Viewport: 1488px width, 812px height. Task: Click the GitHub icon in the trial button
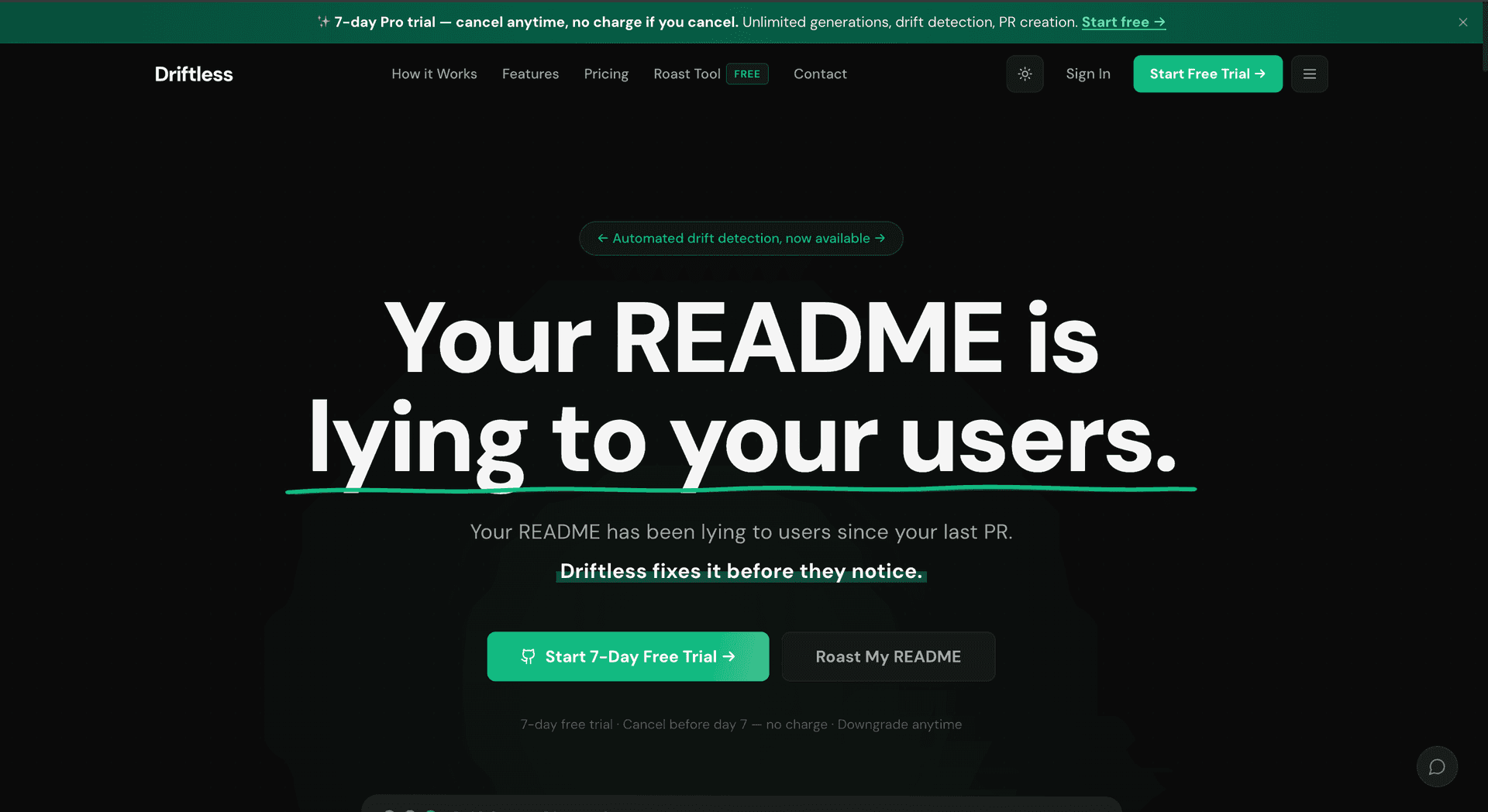click(528, 656)
